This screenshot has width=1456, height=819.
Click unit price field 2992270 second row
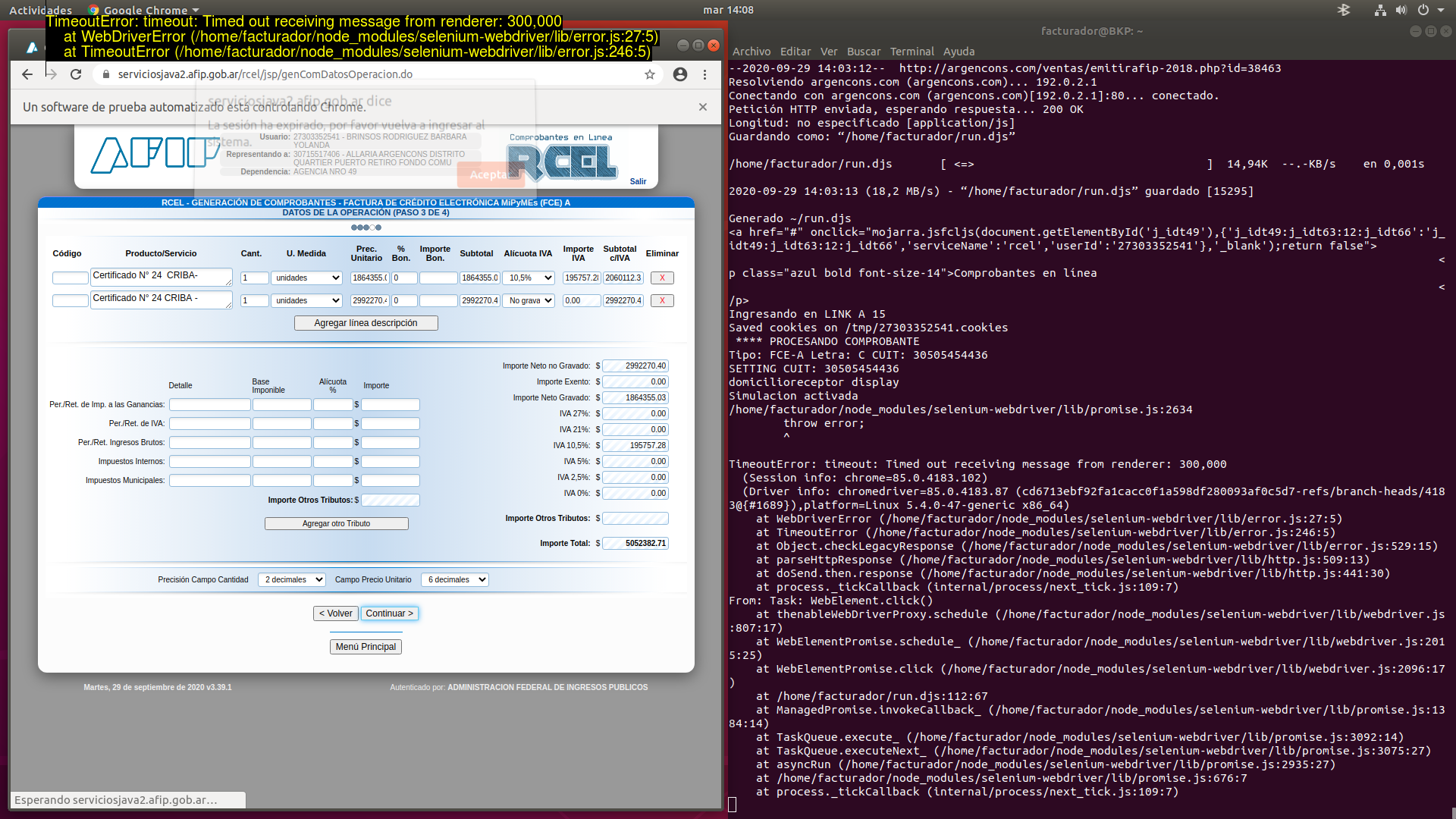pos(369,300)
